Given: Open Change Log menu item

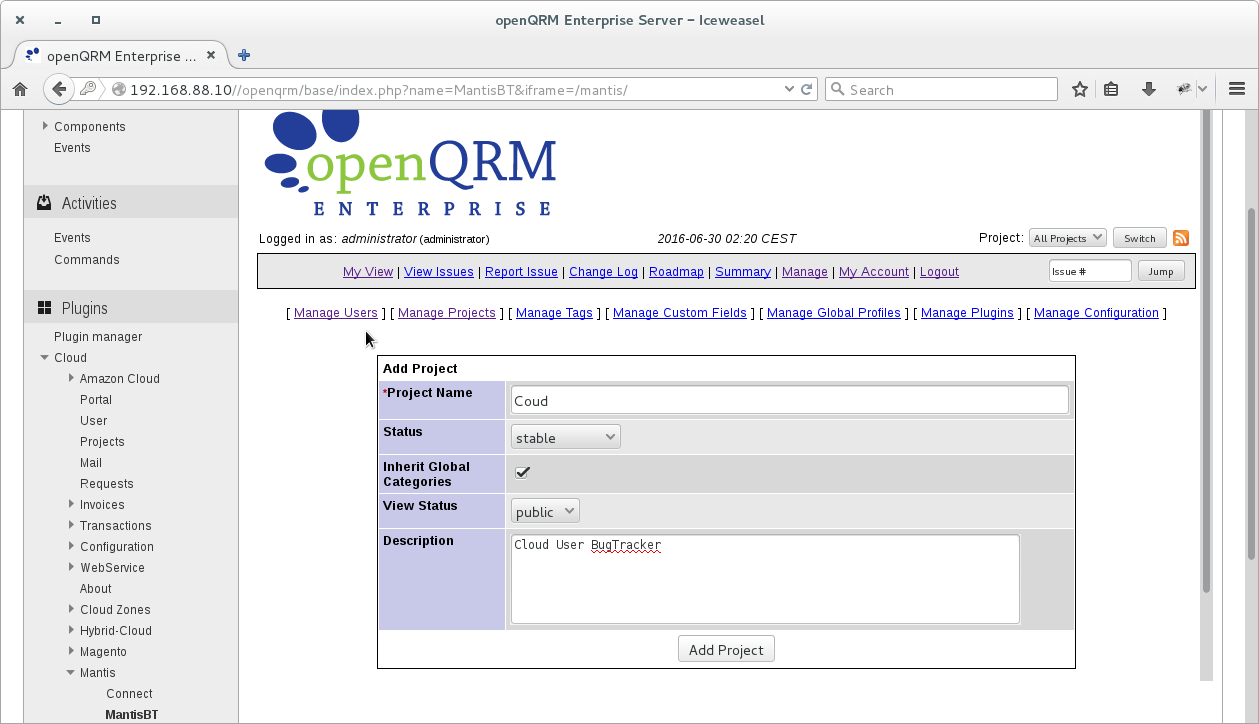Looking at the screenshot, I should (603, 271).
